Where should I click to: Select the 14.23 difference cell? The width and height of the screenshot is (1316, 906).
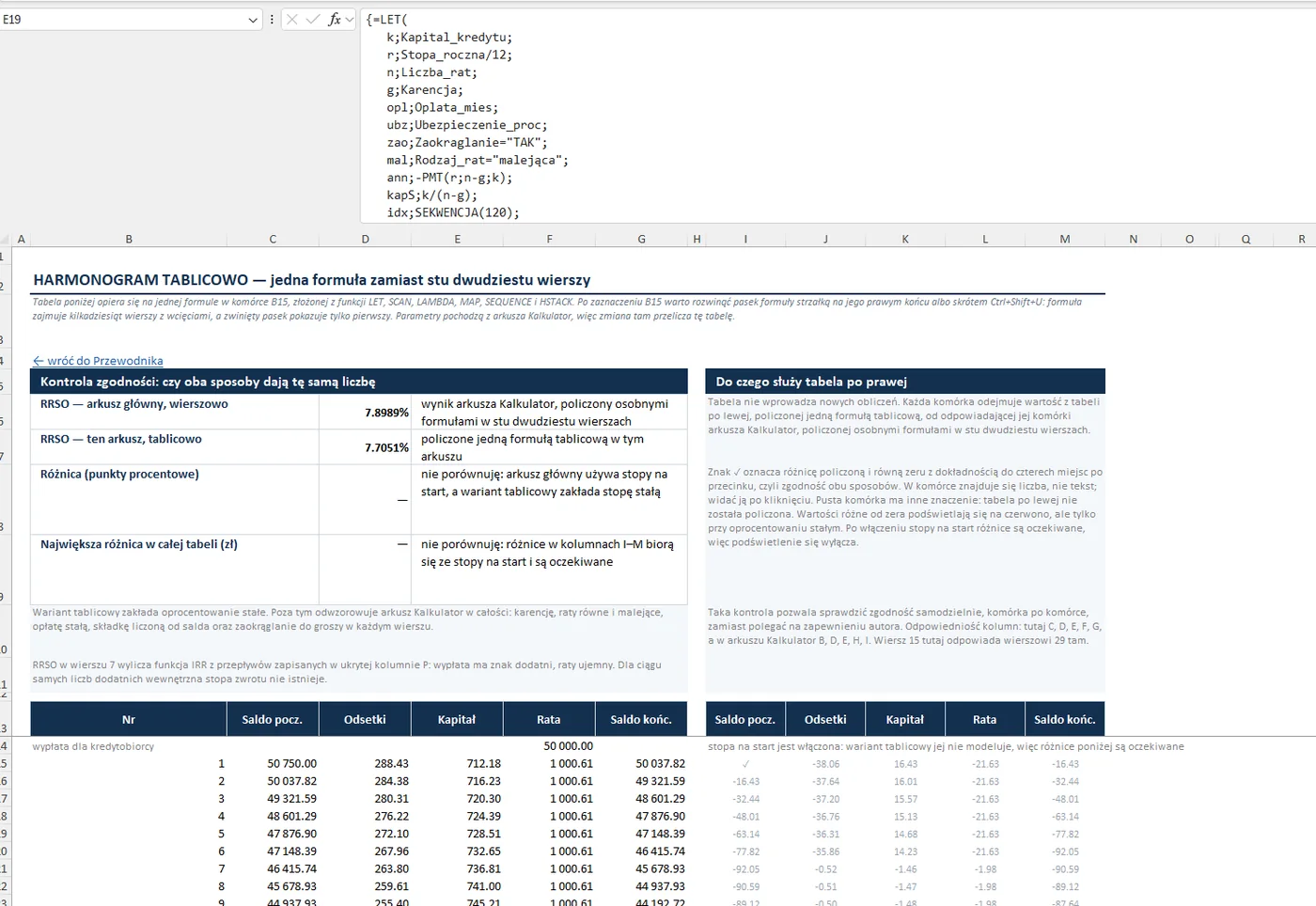click(x=905, y=851)
